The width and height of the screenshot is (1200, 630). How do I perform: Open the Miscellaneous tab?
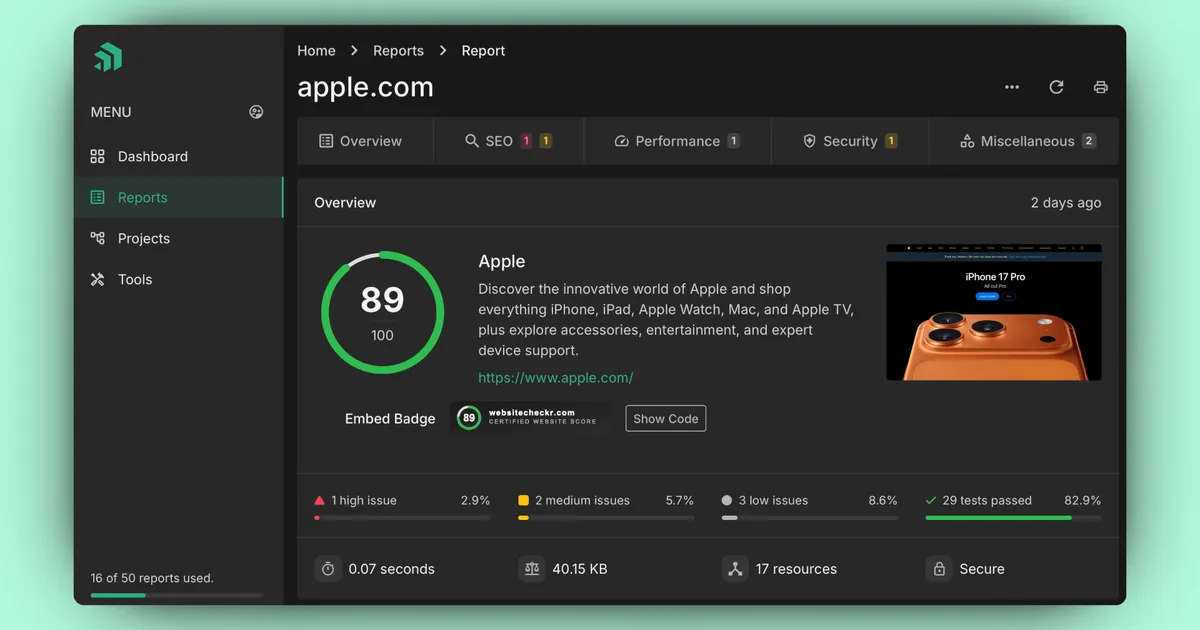pyautogui.click(x=1027, y=141)
